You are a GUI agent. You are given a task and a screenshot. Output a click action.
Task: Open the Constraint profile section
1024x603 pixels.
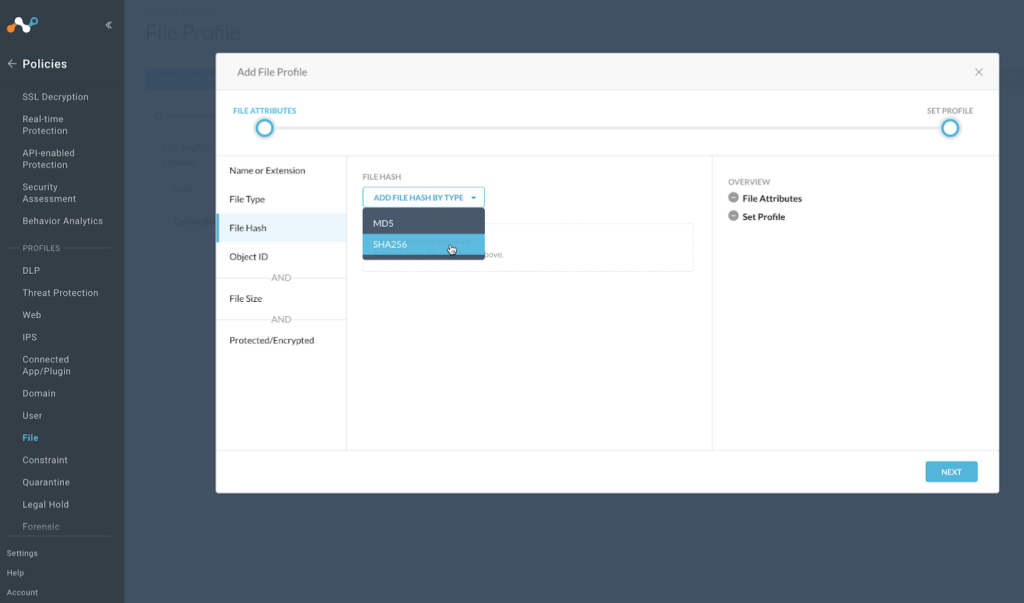coord(45,460)
